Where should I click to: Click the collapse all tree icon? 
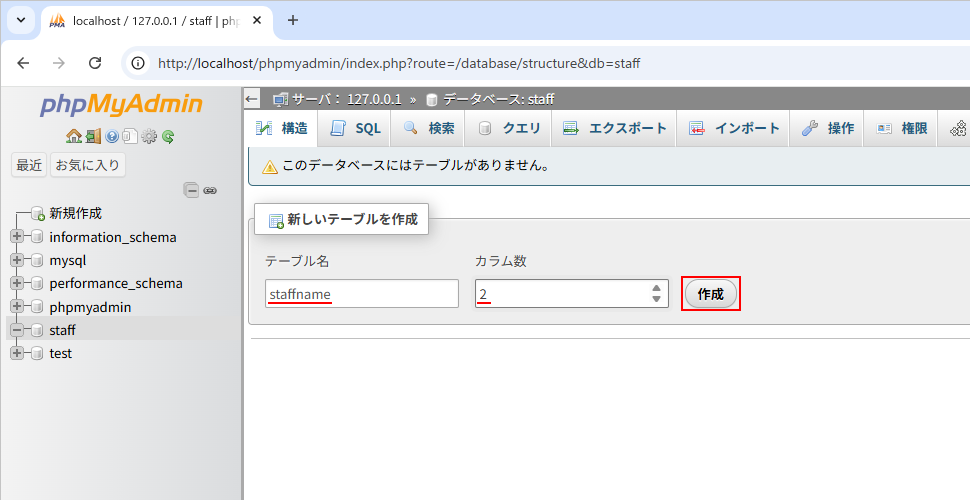(191, 190)
